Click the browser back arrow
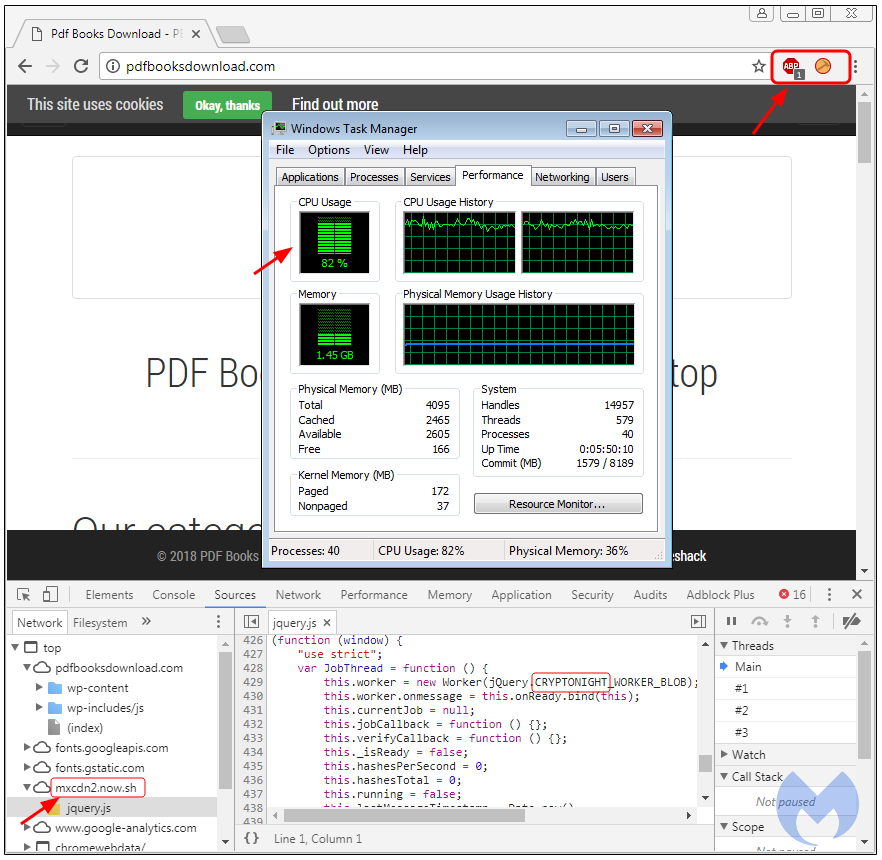Viewport: 882px width, 860px height. click(25, 66)
